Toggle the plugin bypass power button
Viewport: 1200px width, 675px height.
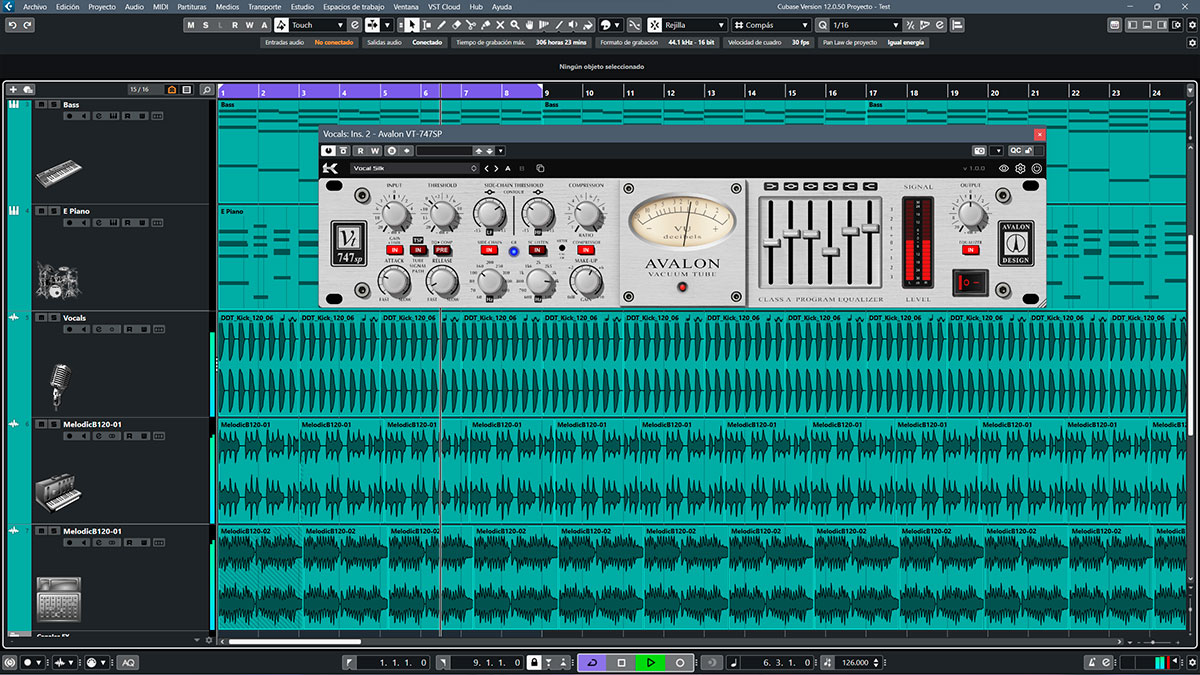(329, 150)
